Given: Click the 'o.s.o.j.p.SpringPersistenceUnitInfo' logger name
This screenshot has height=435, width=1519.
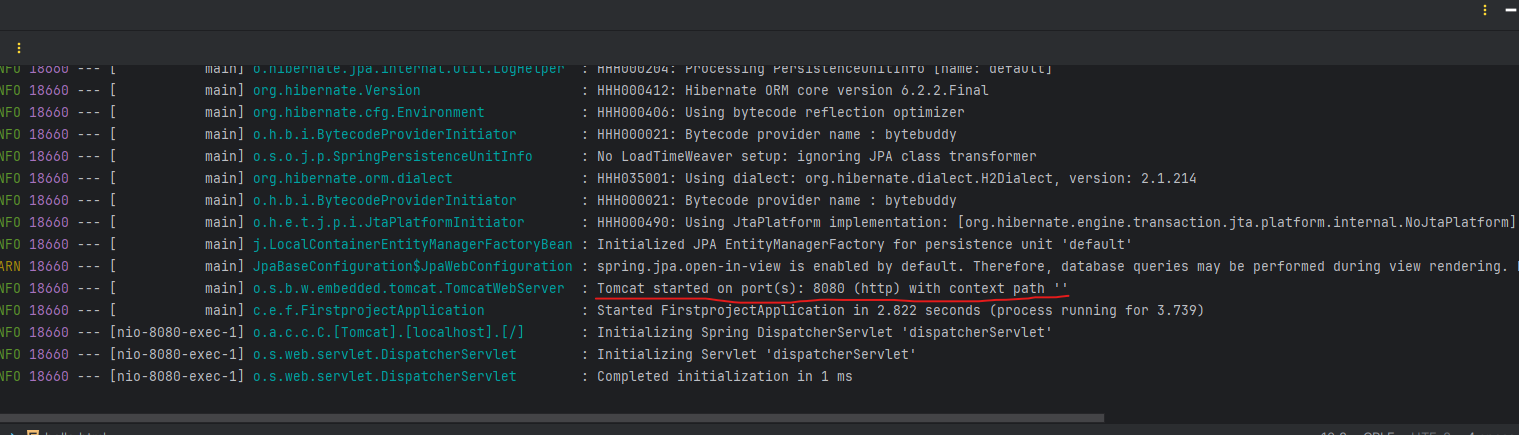Looking at the screenshot, I should pos(392,156).
